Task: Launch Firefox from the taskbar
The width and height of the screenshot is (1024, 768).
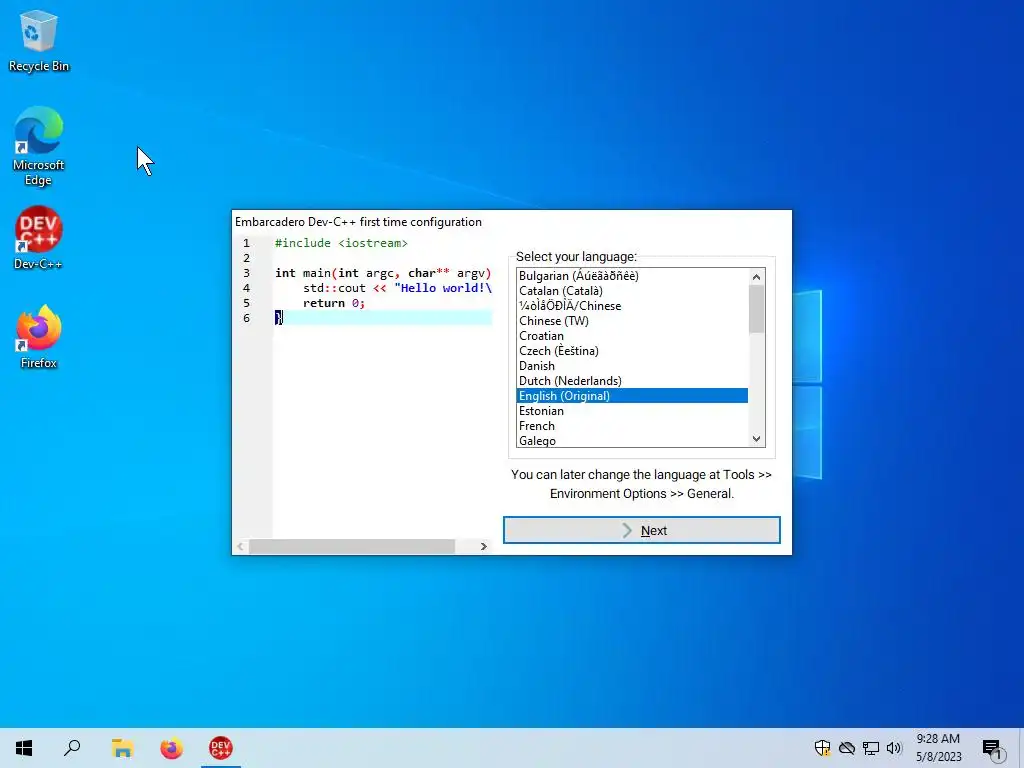Action: [x=172, y=748]
